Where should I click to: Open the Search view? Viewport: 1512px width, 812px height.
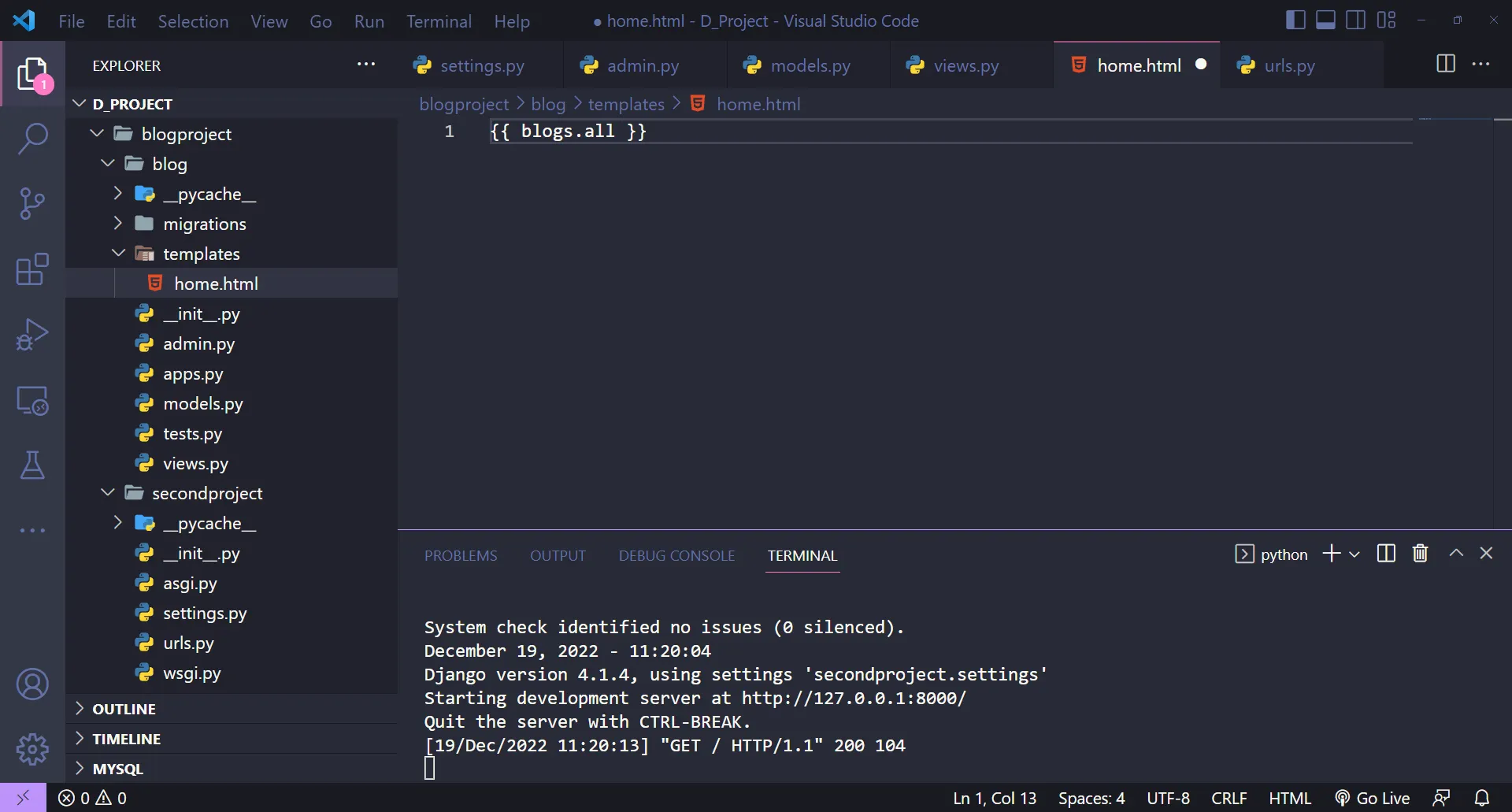[32, 139]
